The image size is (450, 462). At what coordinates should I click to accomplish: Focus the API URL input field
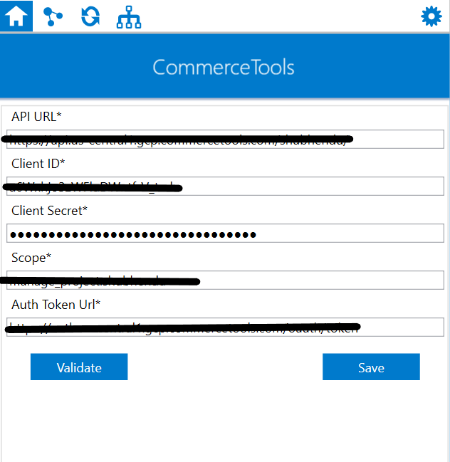[x=225, y=139]
